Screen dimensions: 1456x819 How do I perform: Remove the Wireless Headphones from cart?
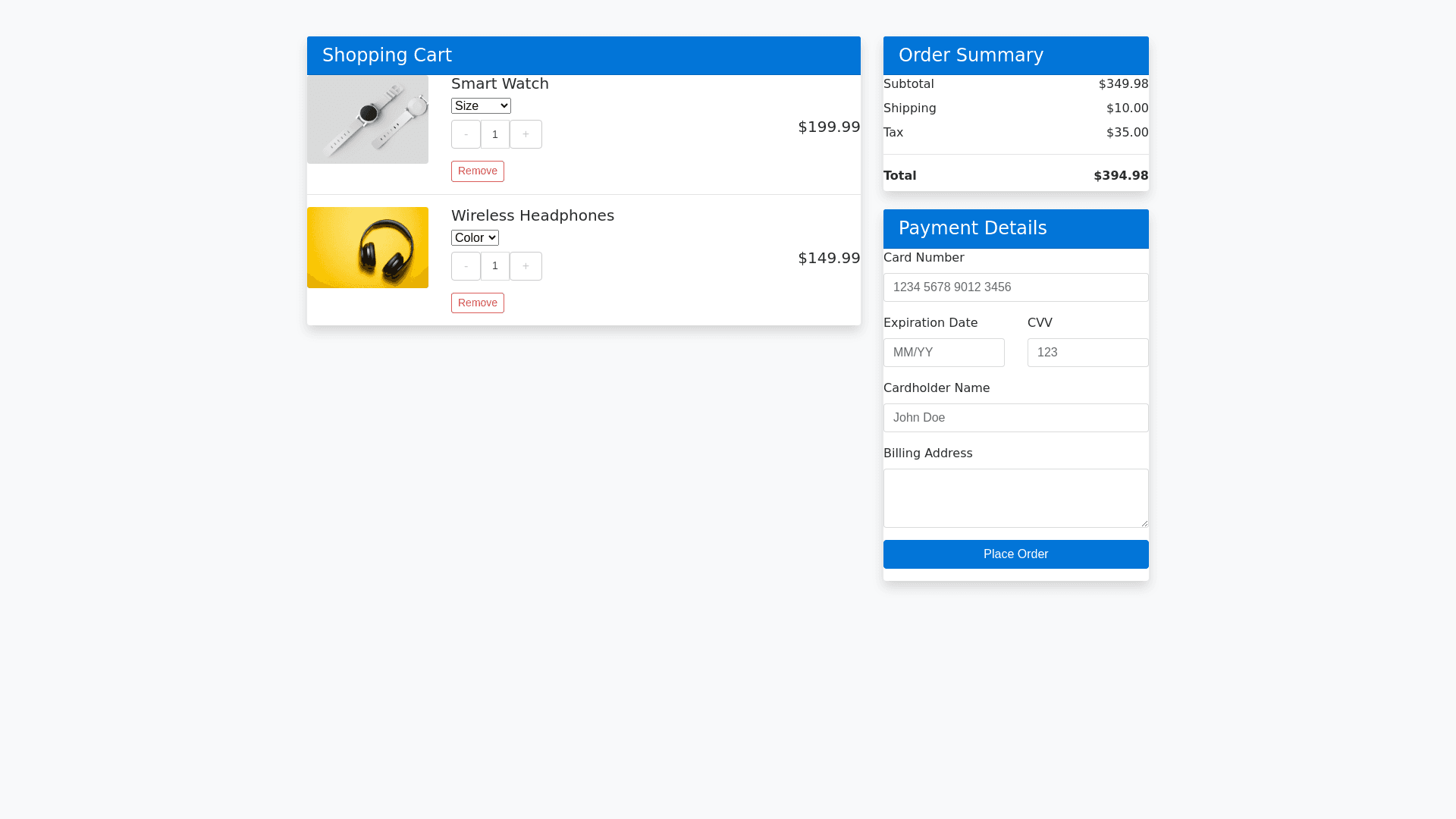477,303
